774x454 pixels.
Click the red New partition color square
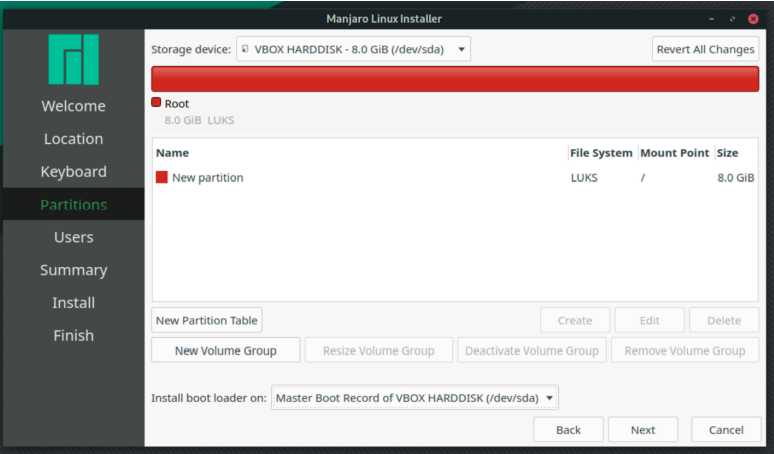point(162,177)
